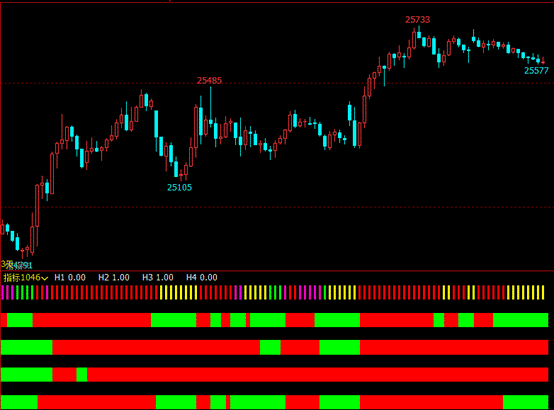Viewport: 554px width, 410px height.
Task: Click the H2 1.00 indicator value
Action: tap(114, 277)
